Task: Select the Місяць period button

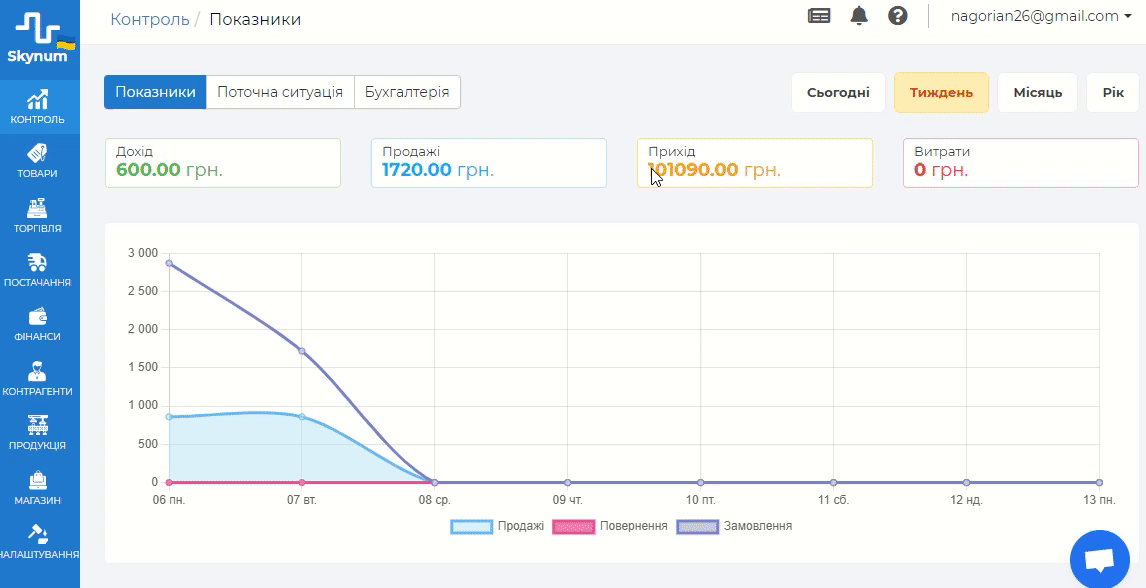Action: tap(1037, 93)
